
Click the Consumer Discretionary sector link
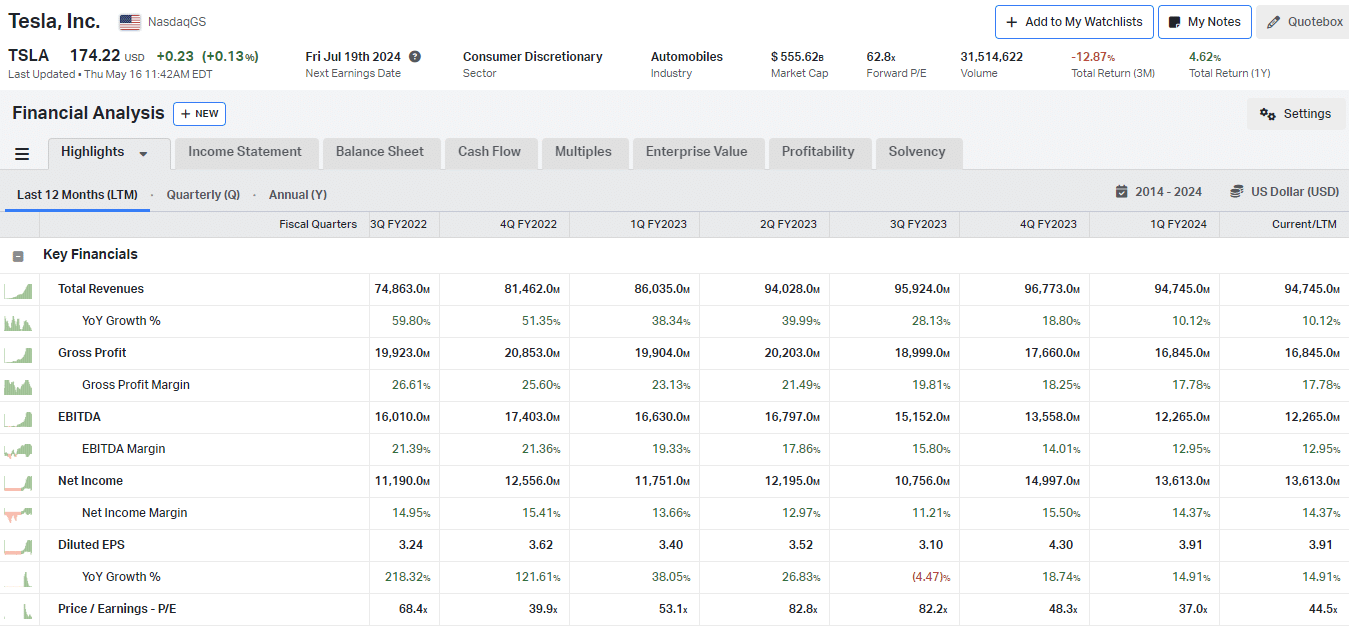pos(533,57)
